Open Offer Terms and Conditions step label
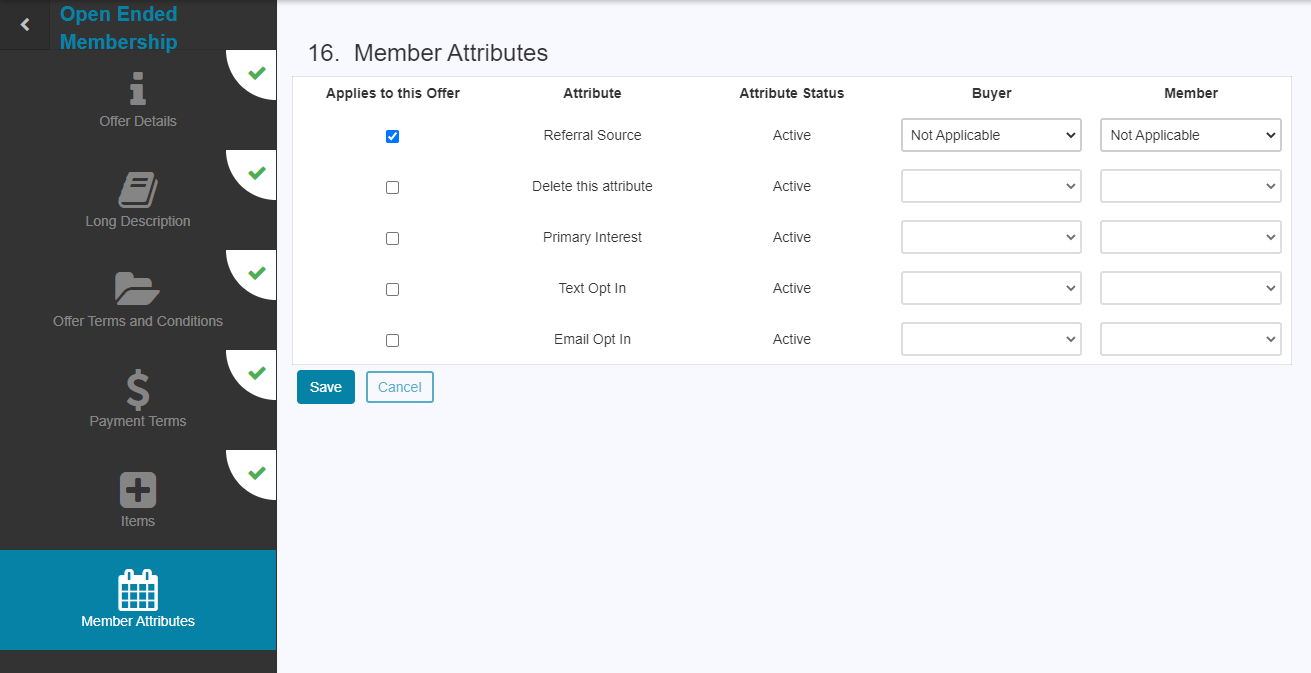Image resolution: width=1311 pixels, height=673 pixels. [x=138, y=321]
